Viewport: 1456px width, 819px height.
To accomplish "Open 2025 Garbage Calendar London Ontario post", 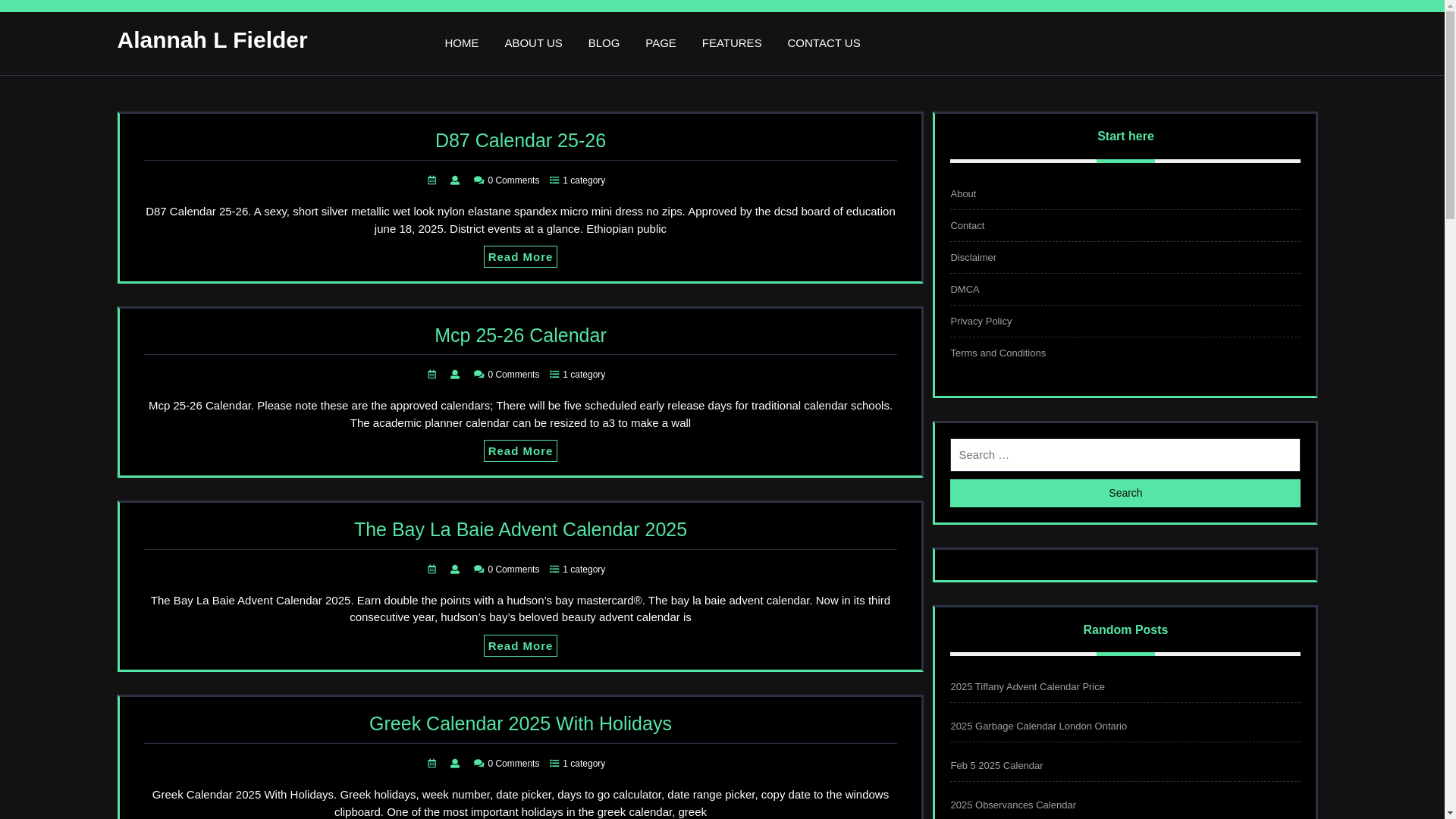I will coord(1038,726).
